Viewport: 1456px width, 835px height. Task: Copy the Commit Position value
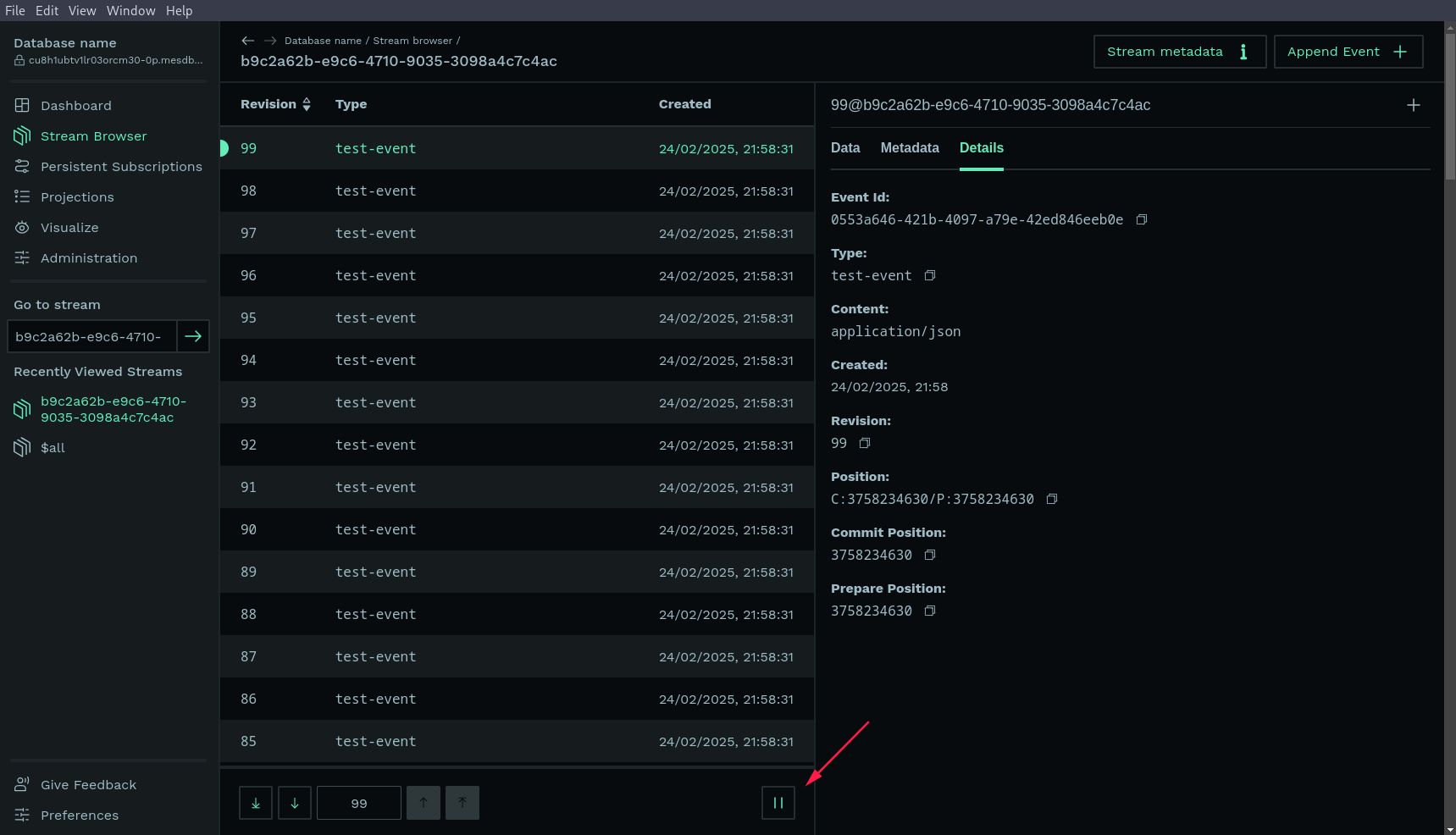(x=929, y=556)
